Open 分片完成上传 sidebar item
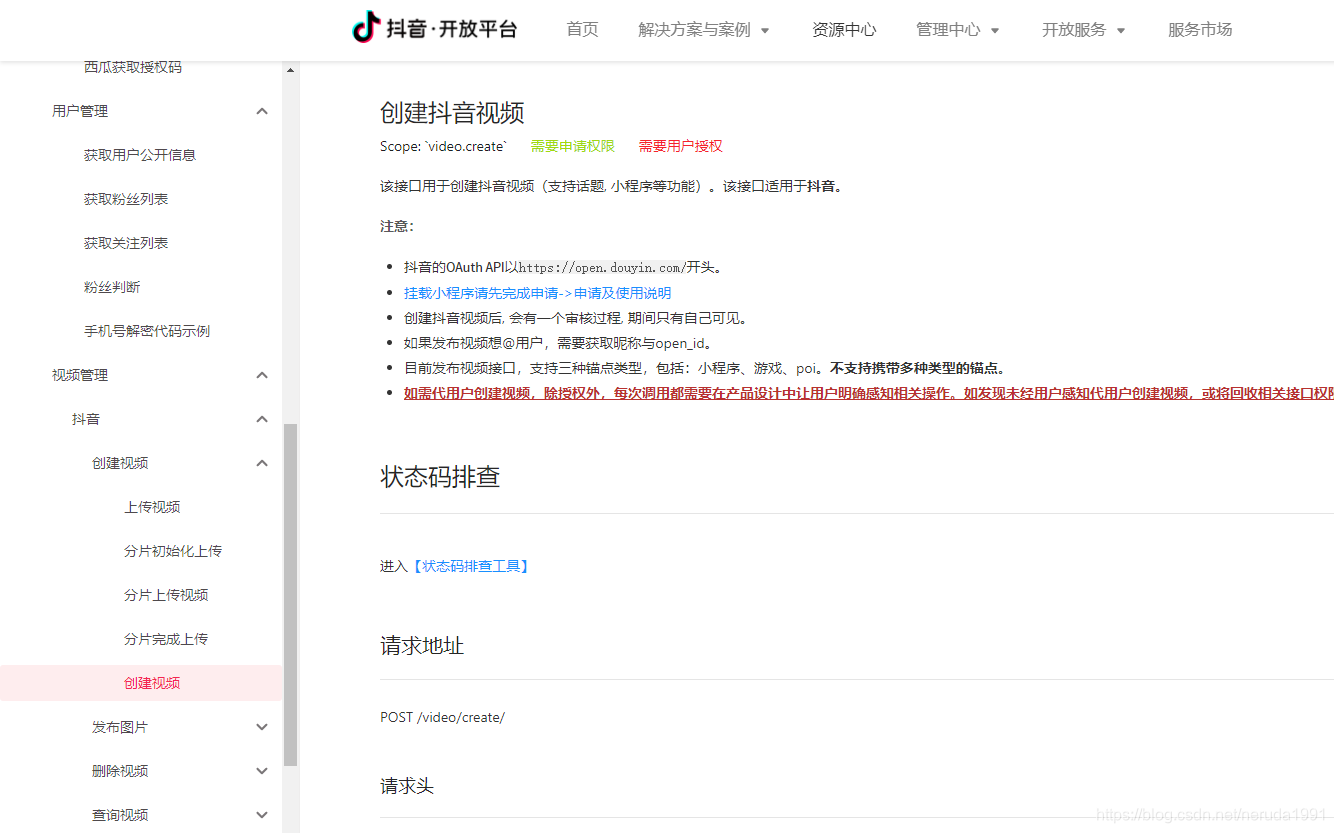1334x833 pixels. (x=166, y=639)
